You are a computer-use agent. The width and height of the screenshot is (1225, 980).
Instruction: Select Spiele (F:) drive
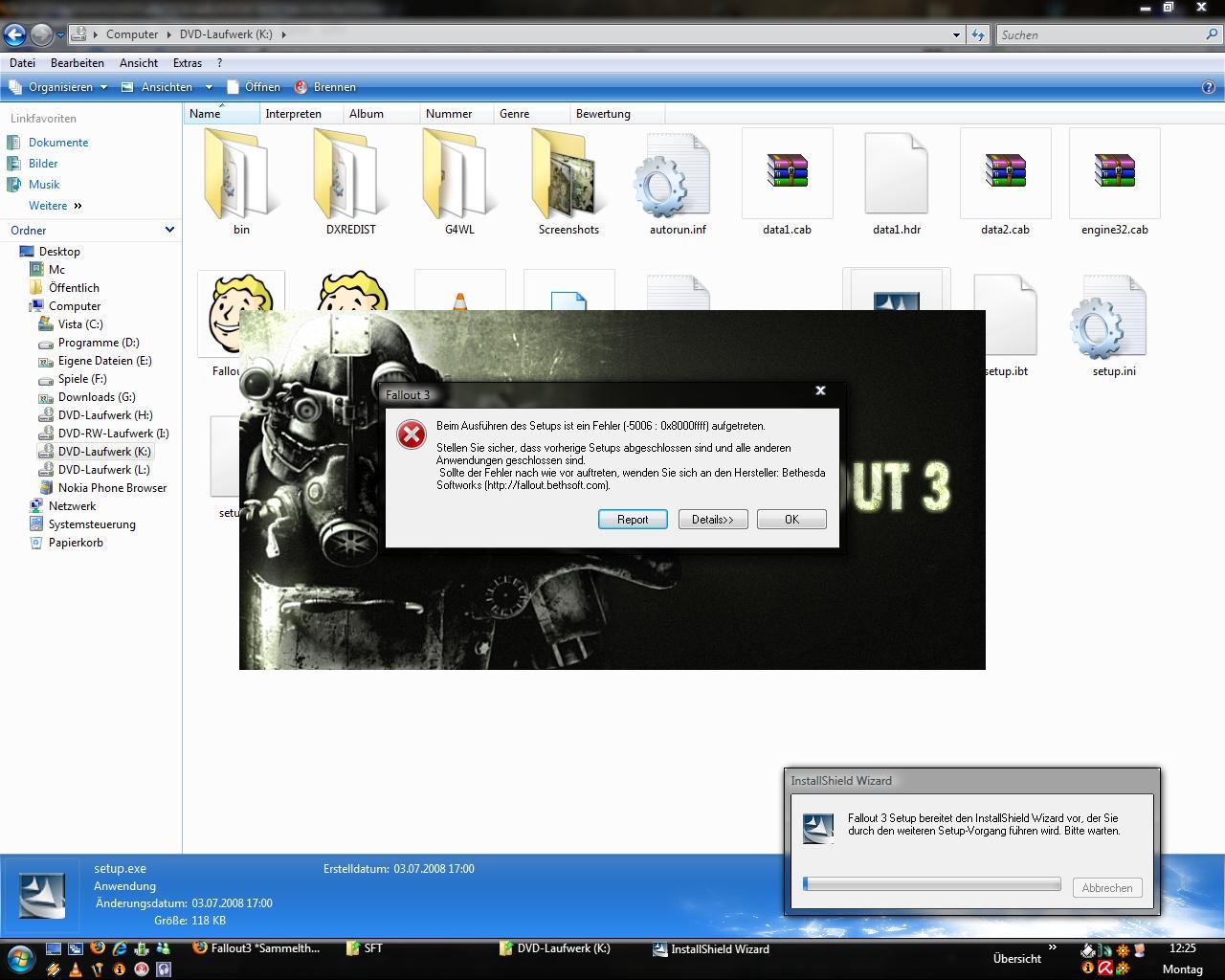pos(82,379)
